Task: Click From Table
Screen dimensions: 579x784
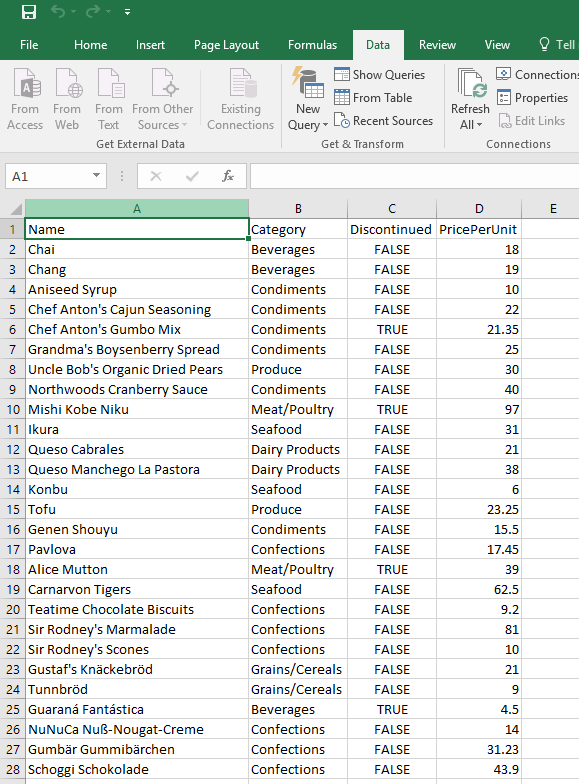Action: point(373,98)
